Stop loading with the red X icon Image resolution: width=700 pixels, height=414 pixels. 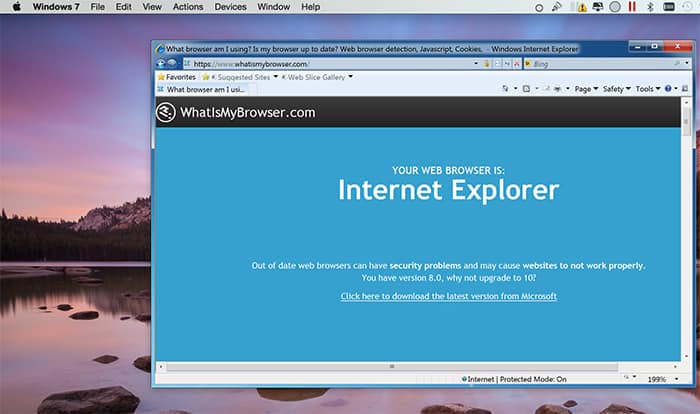coord(517,64)
